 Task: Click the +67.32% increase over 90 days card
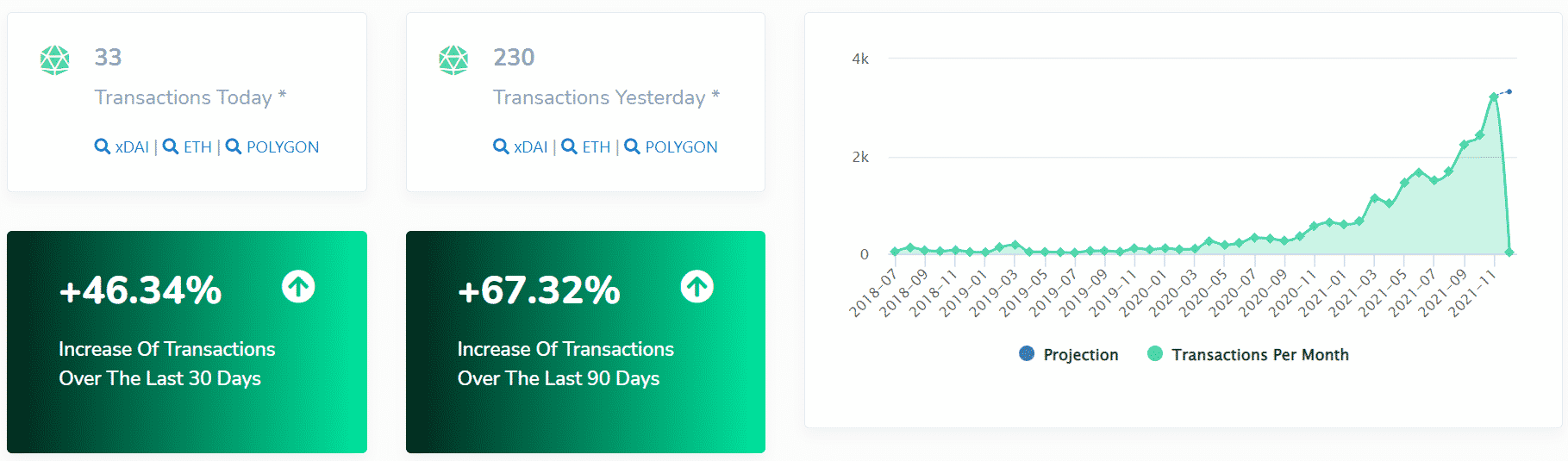[x=585, y=342]
